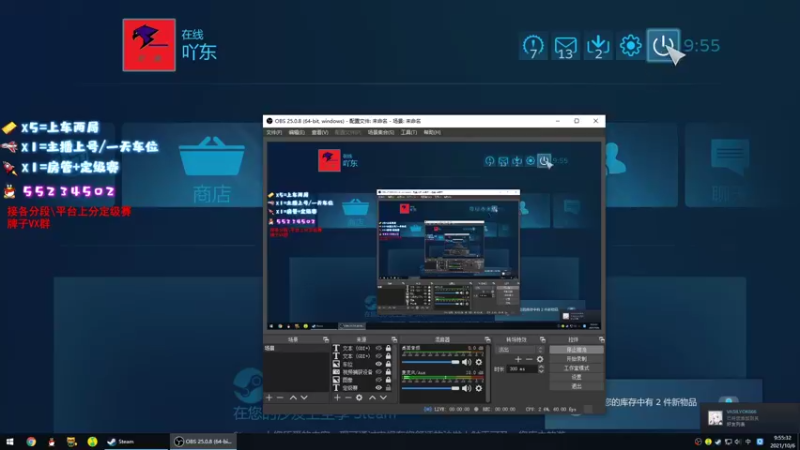Open desktop audio settings gear in mixer
This screenshot has height=450, width=800.
tap(479, 362)
